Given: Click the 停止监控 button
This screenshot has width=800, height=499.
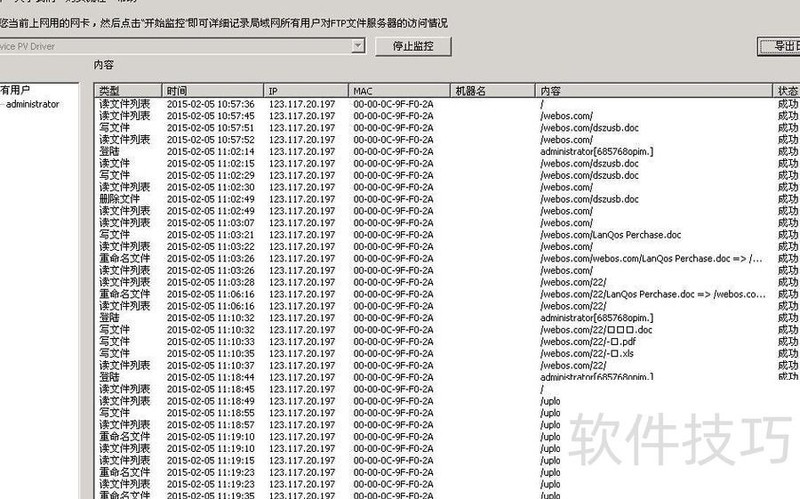Looking at the screenshot, I should (414, 46).
